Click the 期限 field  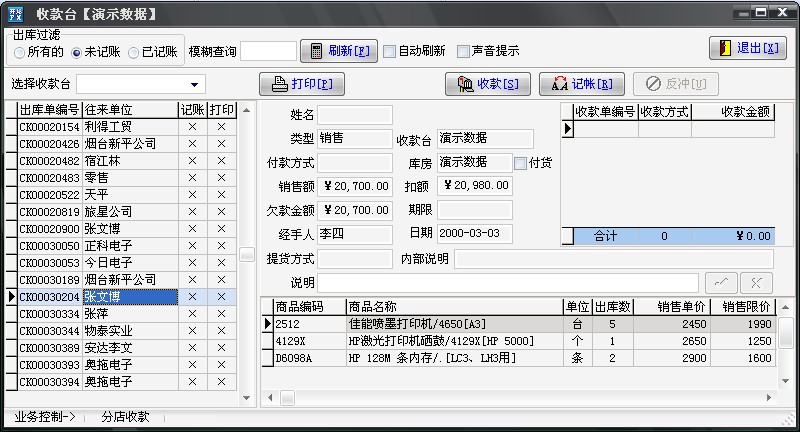[x=475, y=210]
